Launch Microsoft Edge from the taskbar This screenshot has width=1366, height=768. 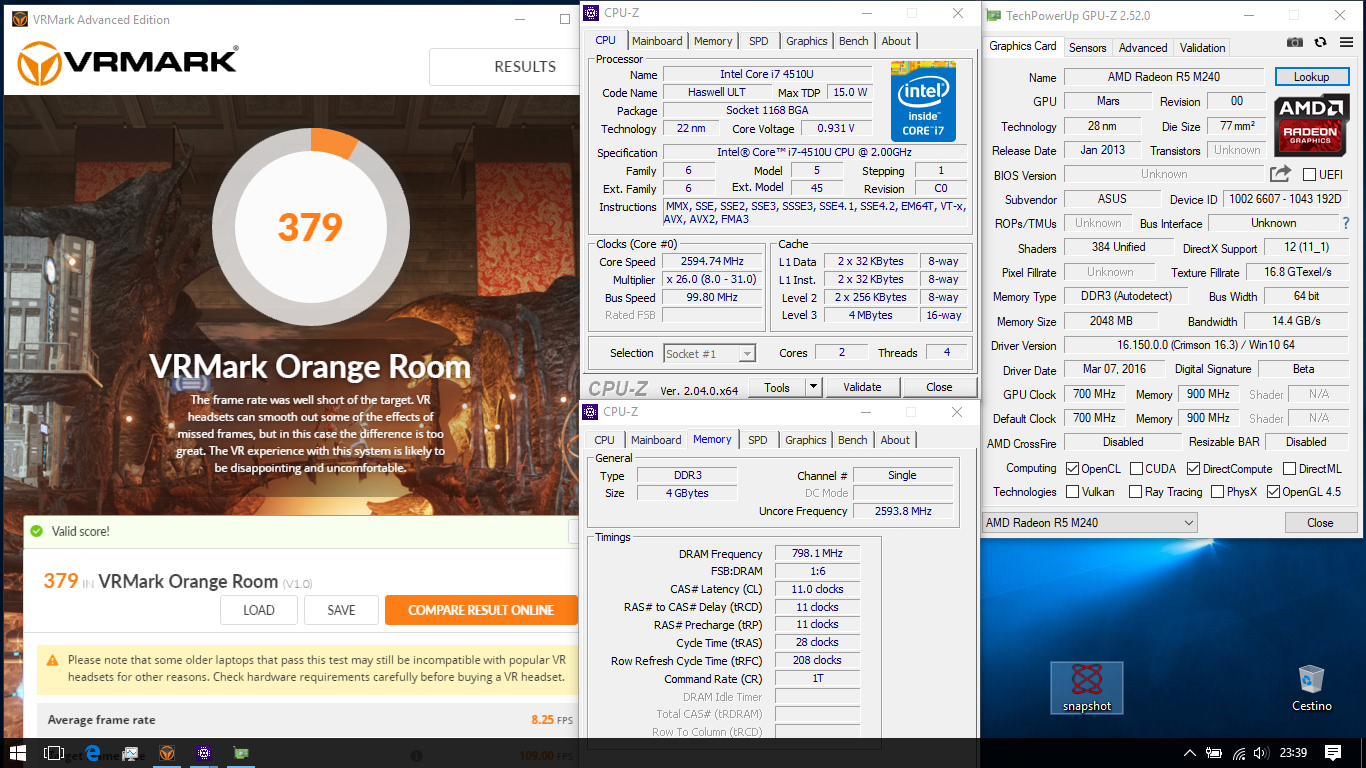(x=92, y=753)
